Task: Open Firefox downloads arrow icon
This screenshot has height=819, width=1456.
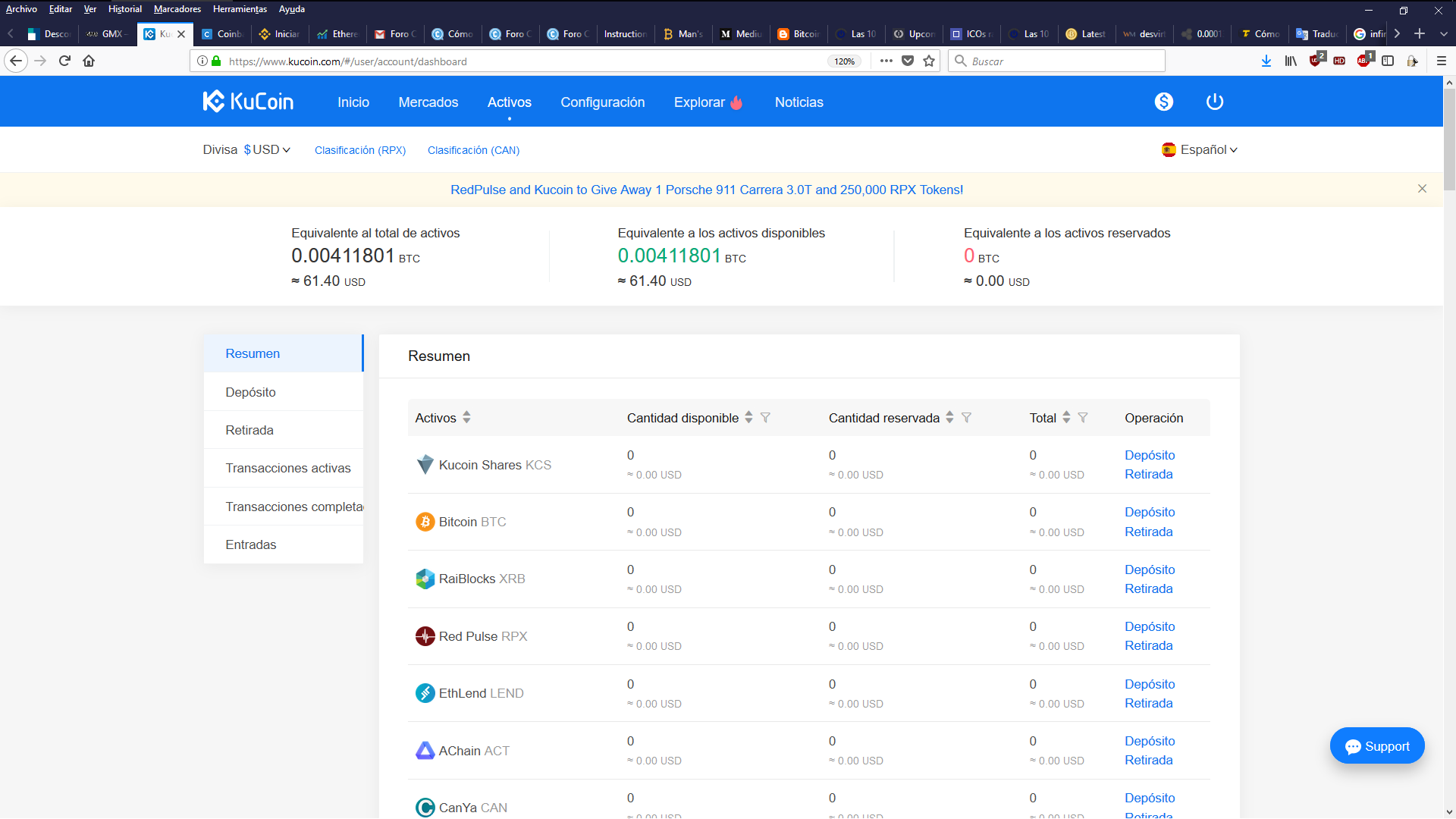Action: click(1266, 61)
